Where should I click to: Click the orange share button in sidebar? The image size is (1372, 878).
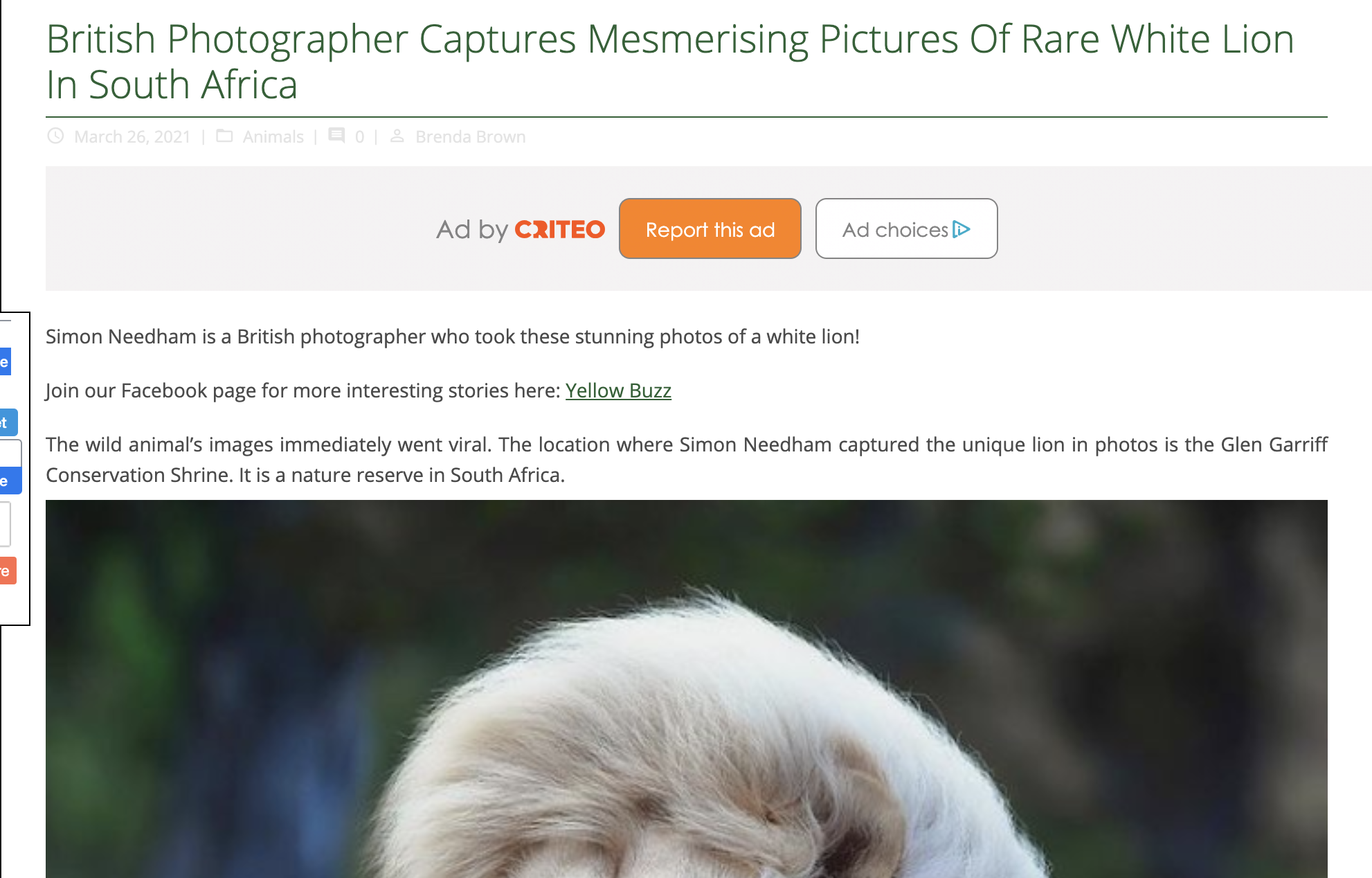pyautogui.click(x=7, y=571)
